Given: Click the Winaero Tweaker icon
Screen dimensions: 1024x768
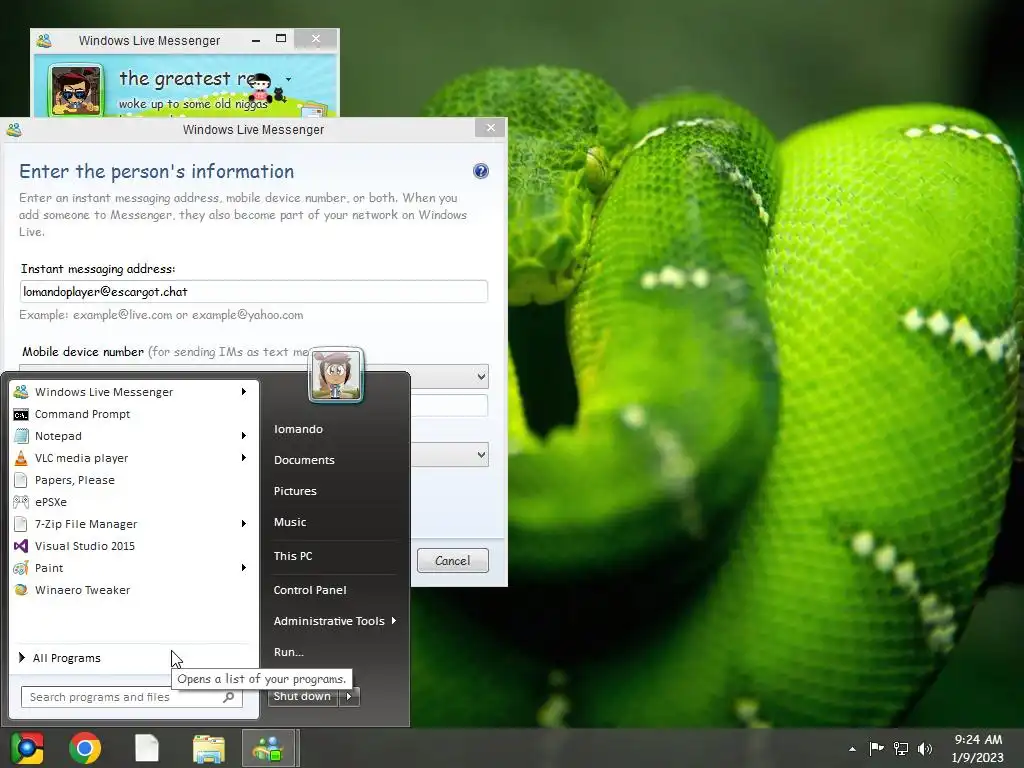Looking at the screenshot, I should click(21, 590).
